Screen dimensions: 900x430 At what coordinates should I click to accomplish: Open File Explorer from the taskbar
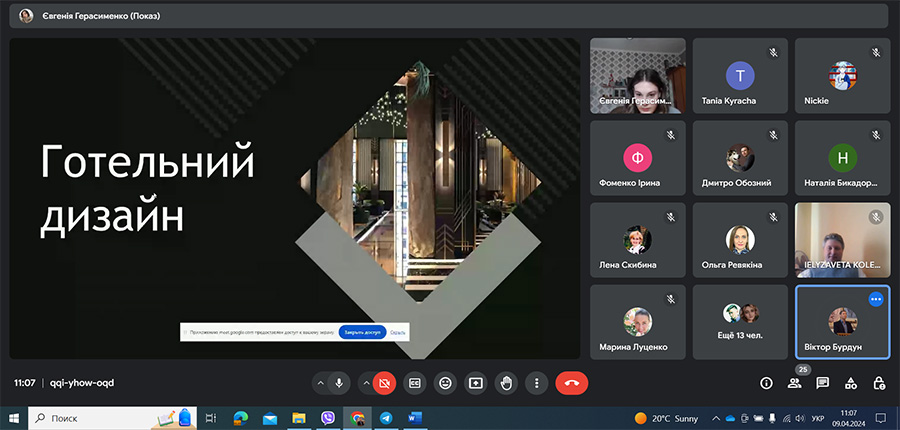click(298, 418)
